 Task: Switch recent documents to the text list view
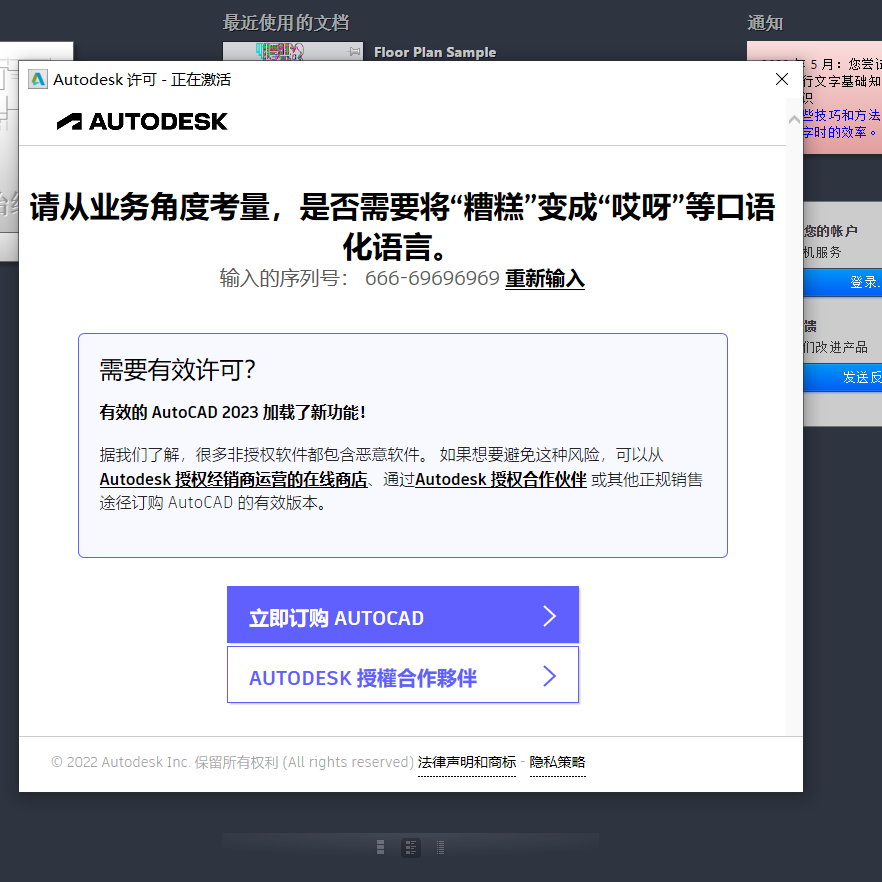(440, 847)
